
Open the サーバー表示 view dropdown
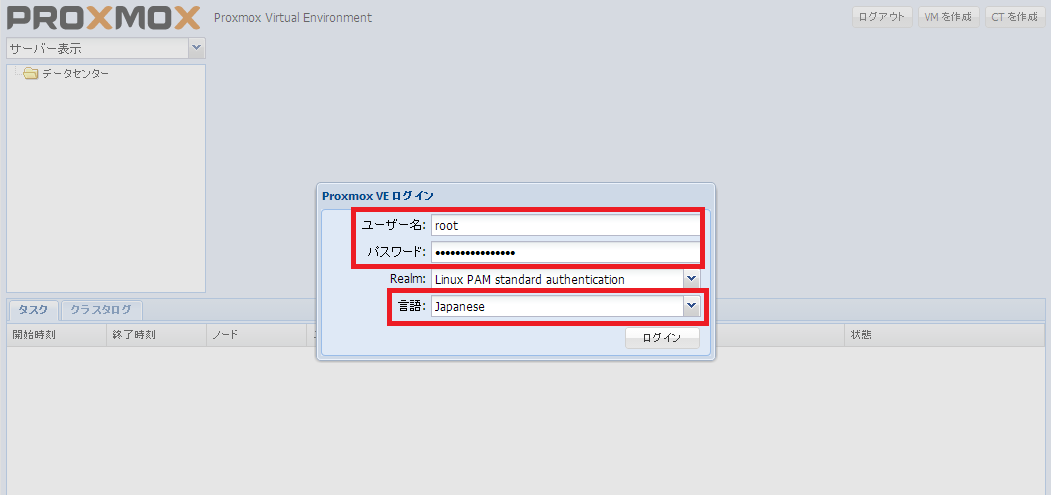tap(196, 48)
